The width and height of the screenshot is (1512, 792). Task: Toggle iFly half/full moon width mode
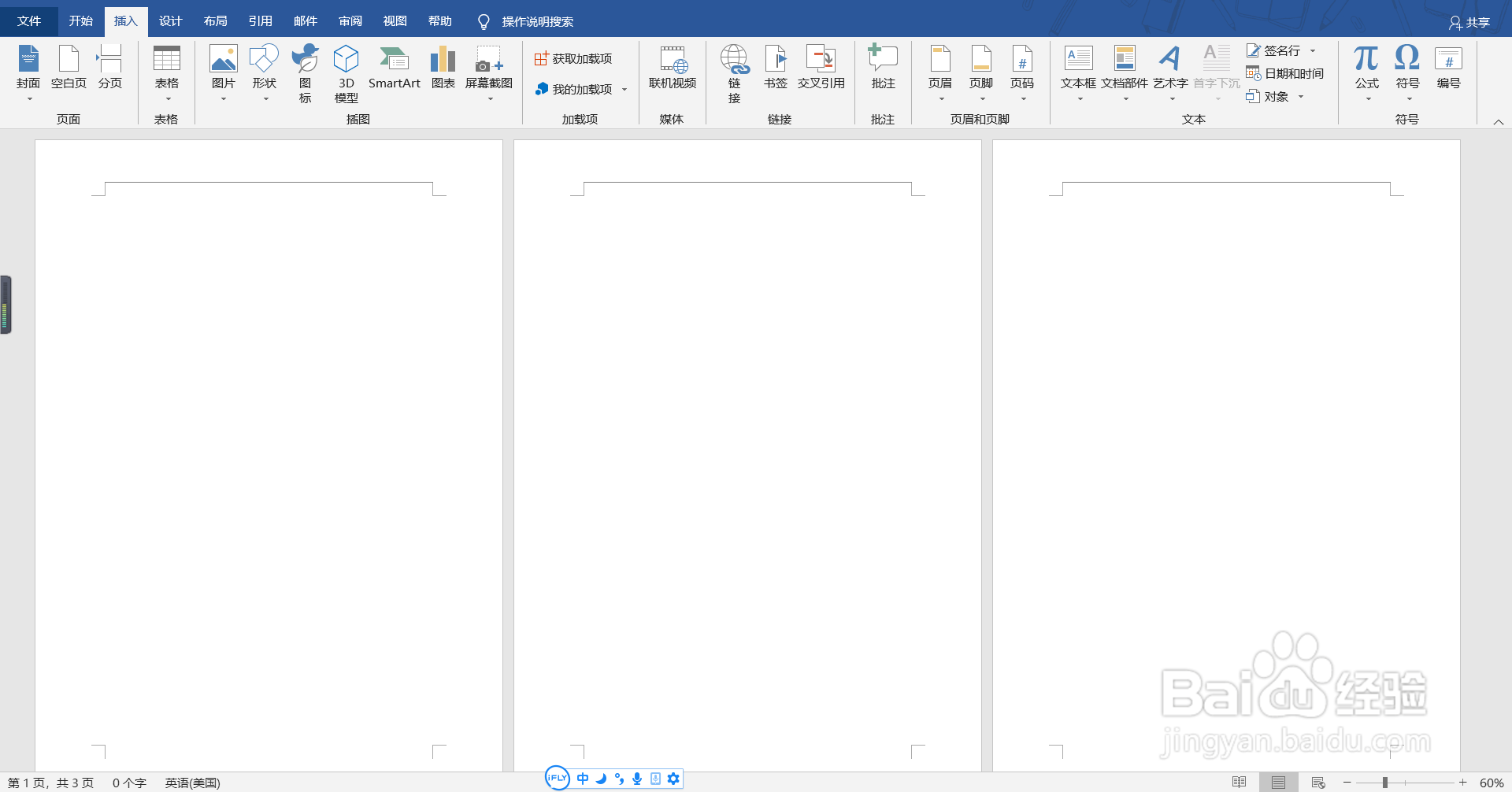(x=601, y=779)
